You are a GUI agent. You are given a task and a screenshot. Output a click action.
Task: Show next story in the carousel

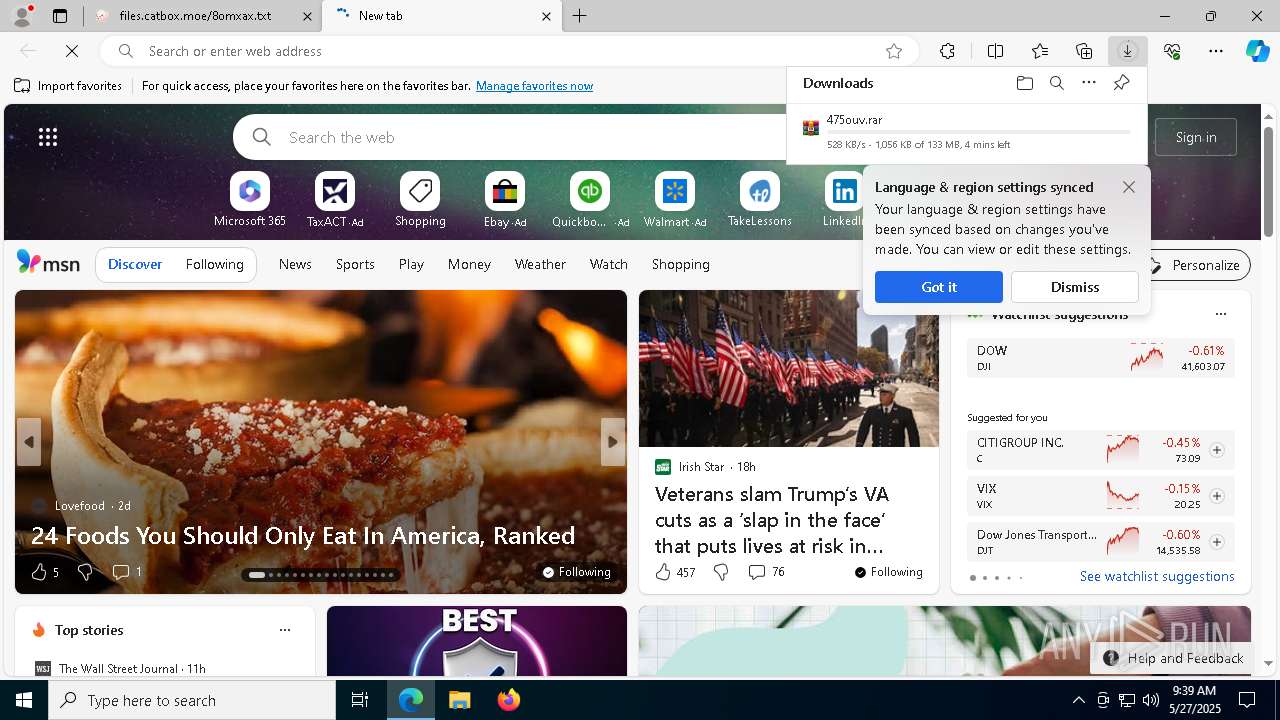[613, 442]
